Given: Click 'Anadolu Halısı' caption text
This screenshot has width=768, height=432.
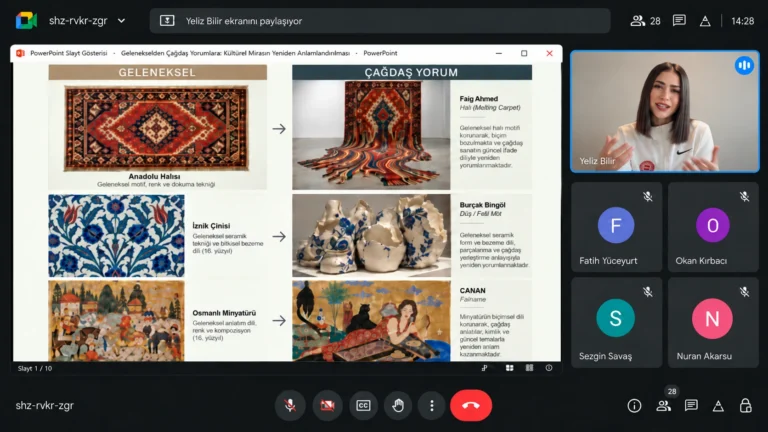Looking at the screenshot, I should [154, 176].
